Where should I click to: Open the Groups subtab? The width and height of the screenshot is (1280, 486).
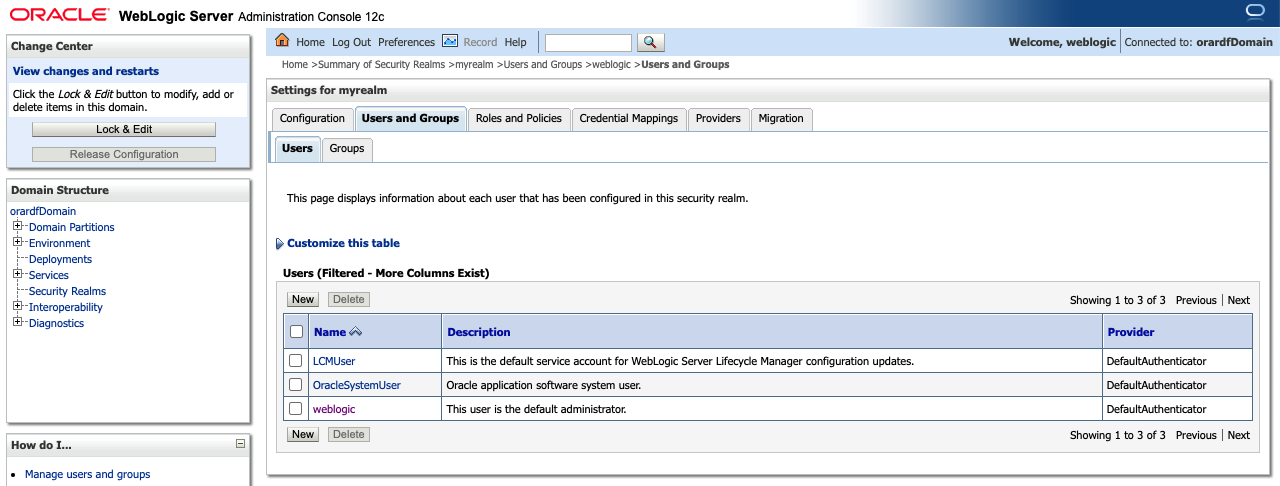coord(347,148)
